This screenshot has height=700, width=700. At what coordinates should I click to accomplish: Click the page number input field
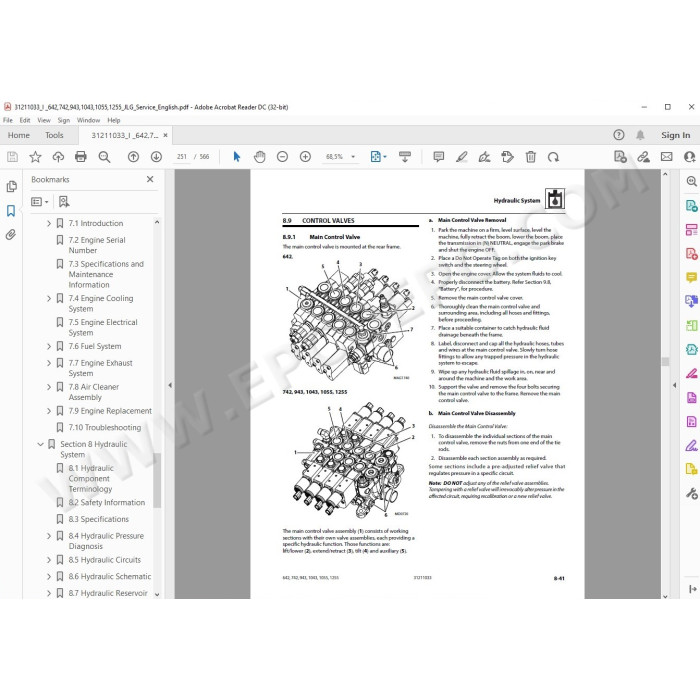point(182,157)
